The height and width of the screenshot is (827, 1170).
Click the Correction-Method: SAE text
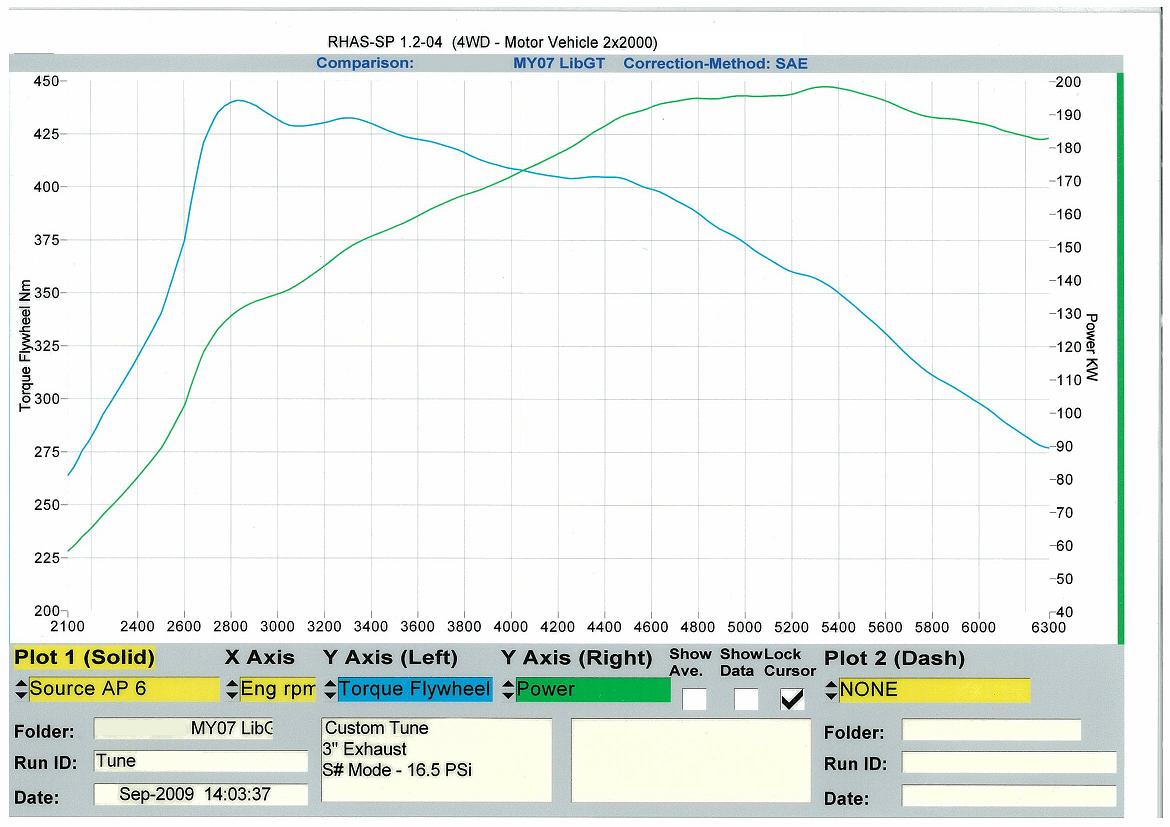716,63
